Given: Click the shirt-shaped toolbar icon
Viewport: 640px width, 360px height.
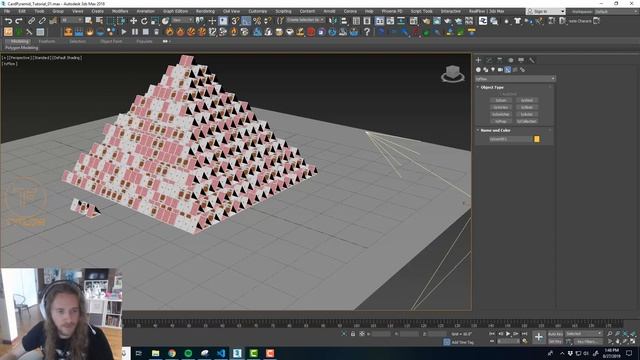Looking at the screenshot, I should 518,21.
